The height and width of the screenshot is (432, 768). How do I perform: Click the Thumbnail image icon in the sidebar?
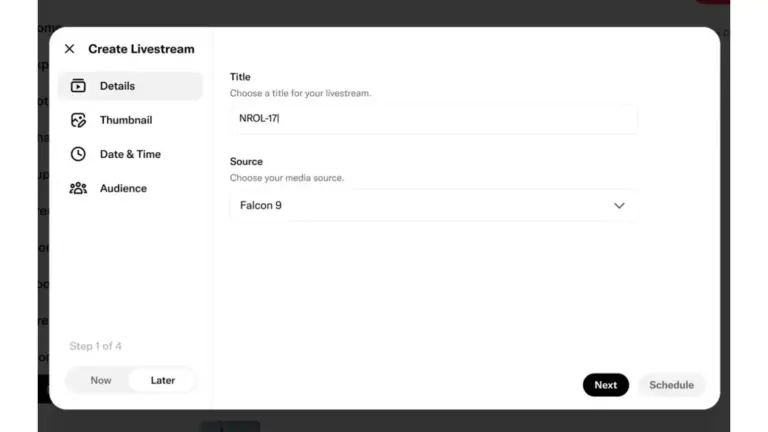click(x=78, y=120)
